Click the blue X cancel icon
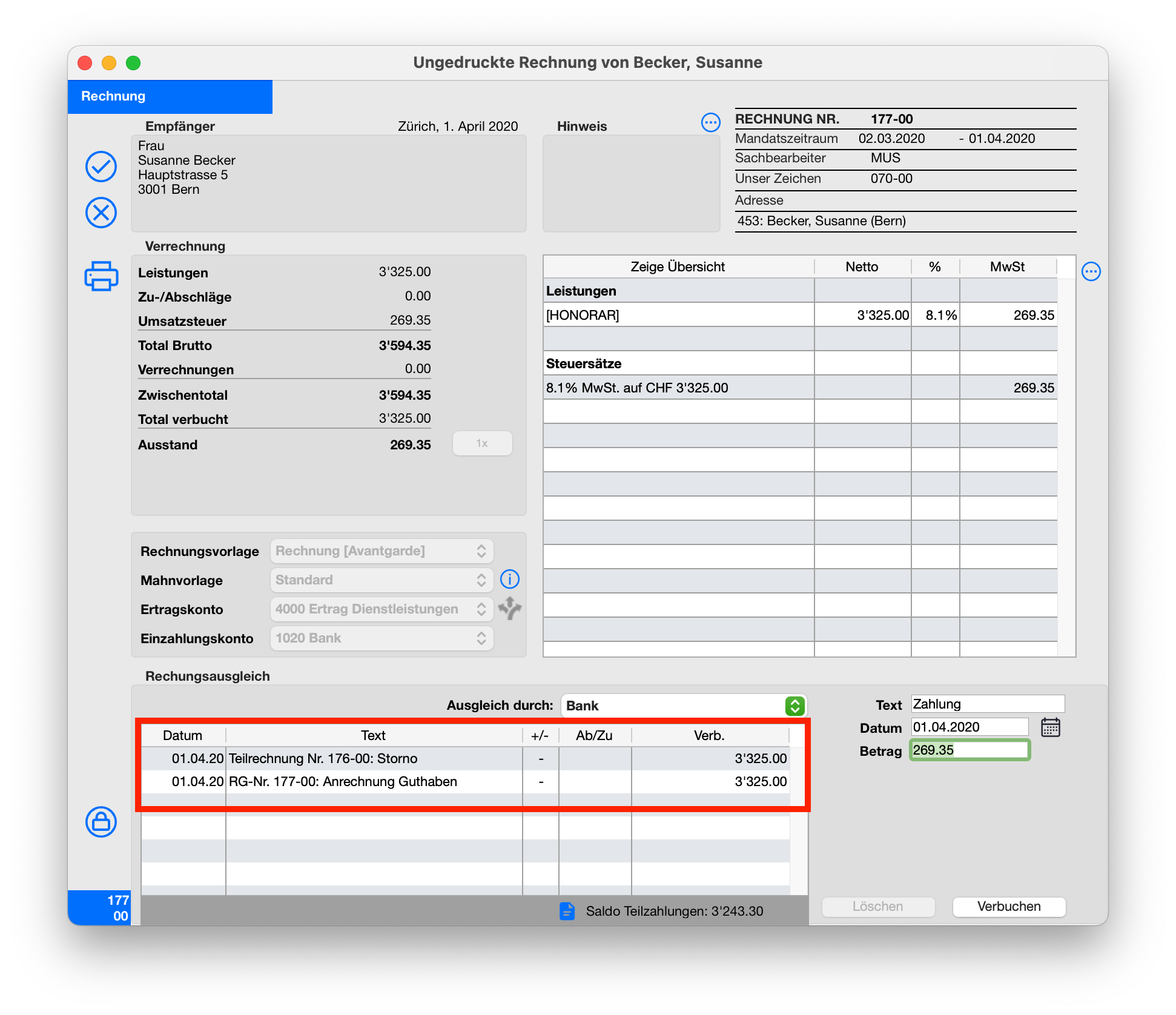1176x1015 pixels. [101, 213]
